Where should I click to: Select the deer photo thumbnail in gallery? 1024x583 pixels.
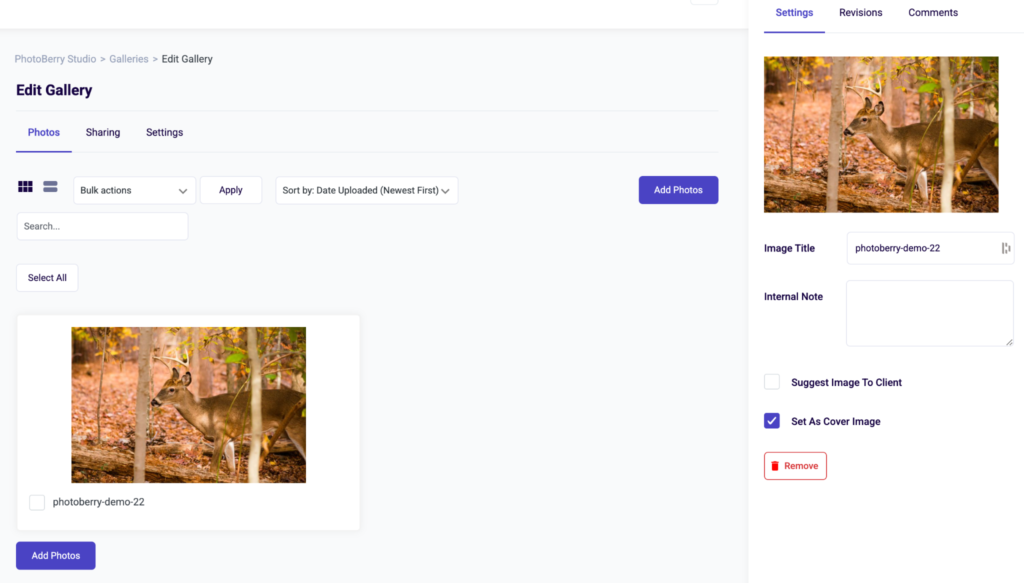188,405
